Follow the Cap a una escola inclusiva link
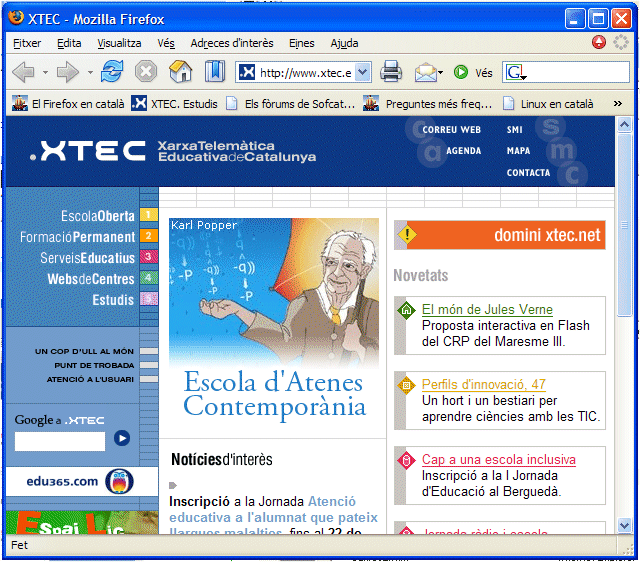Image resolution: width=640 pixels, height=562 pixels. click(x=498, y=460)
